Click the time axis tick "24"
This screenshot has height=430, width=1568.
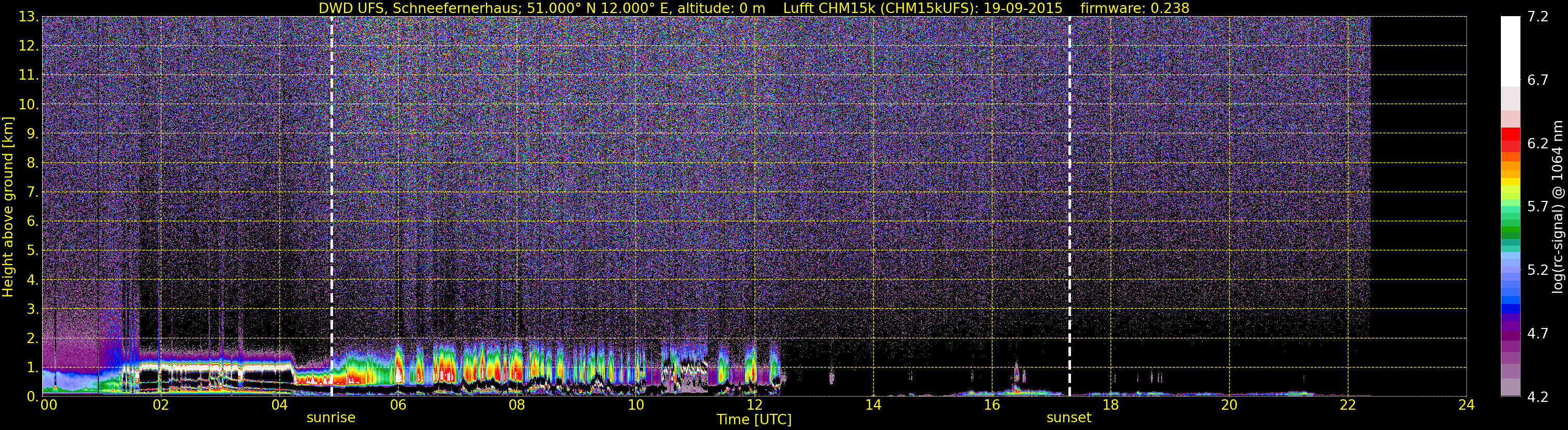(x=1467, y=405)
